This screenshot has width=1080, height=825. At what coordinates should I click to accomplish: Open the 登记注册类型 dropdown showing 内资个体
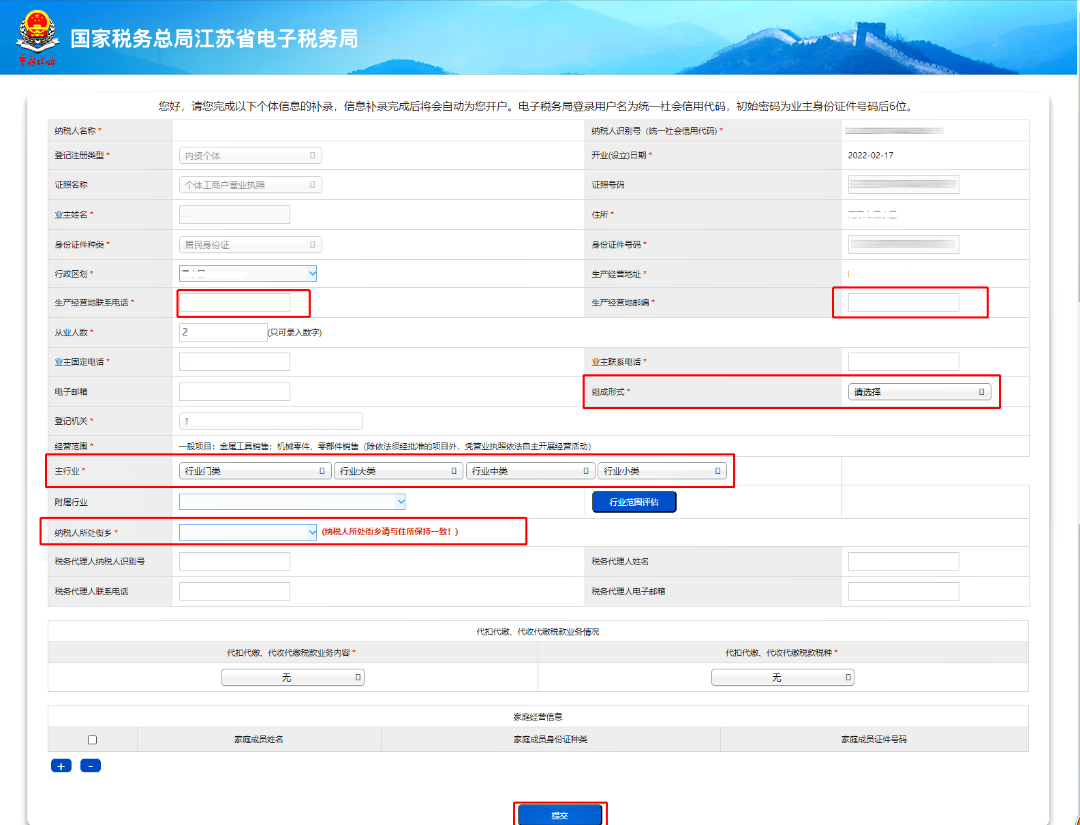point(250,156)
